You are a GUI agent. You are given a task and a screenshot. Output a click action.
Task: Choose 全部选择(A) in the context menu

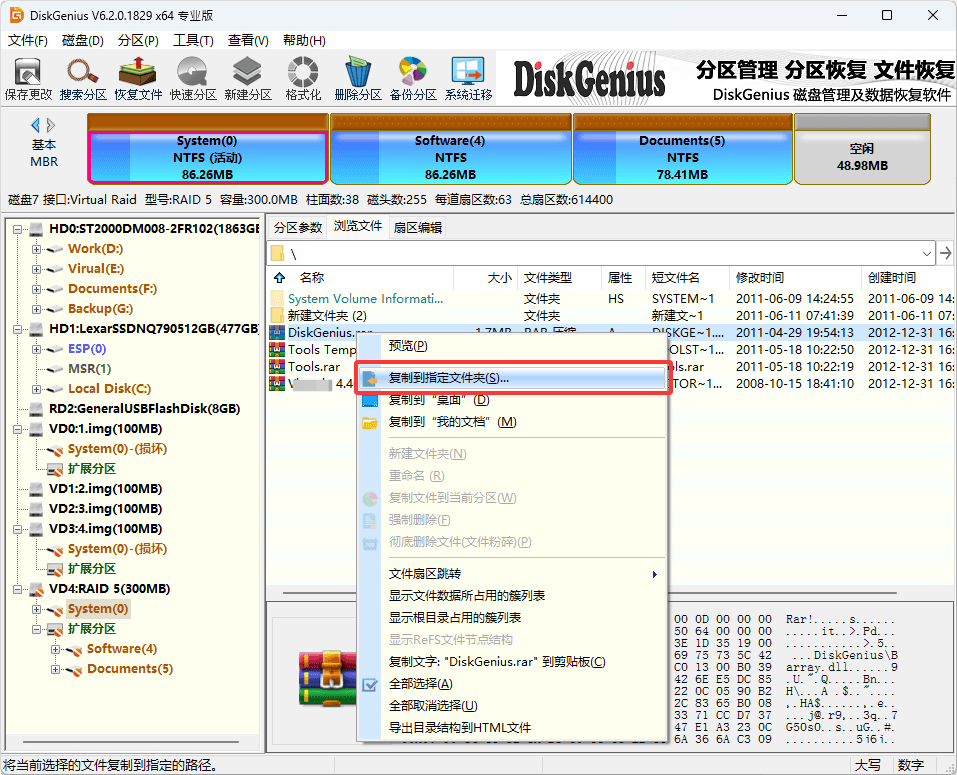click(x=511, y=684)
